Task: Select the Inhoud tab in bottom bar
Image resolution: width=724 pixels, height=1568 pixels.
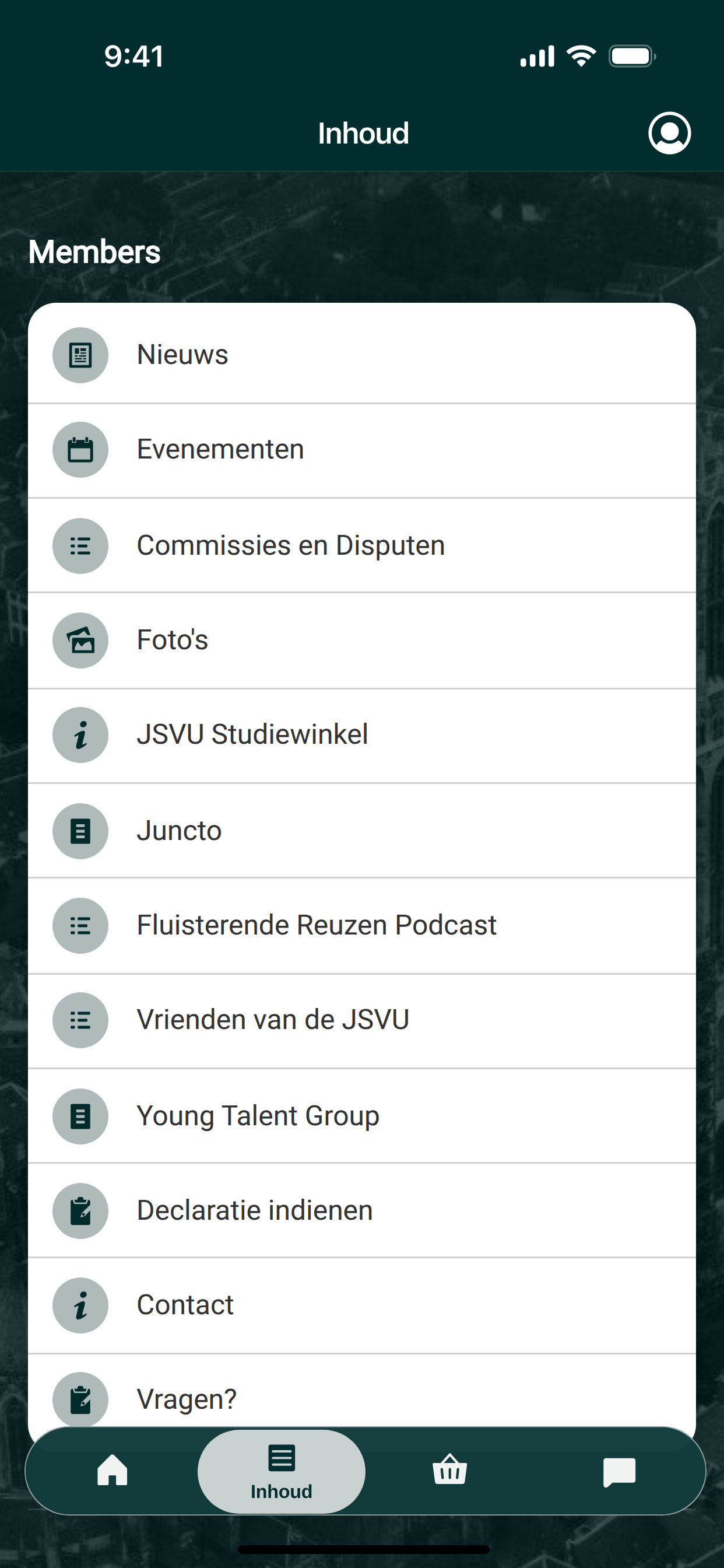Action: pos(281,1471)
